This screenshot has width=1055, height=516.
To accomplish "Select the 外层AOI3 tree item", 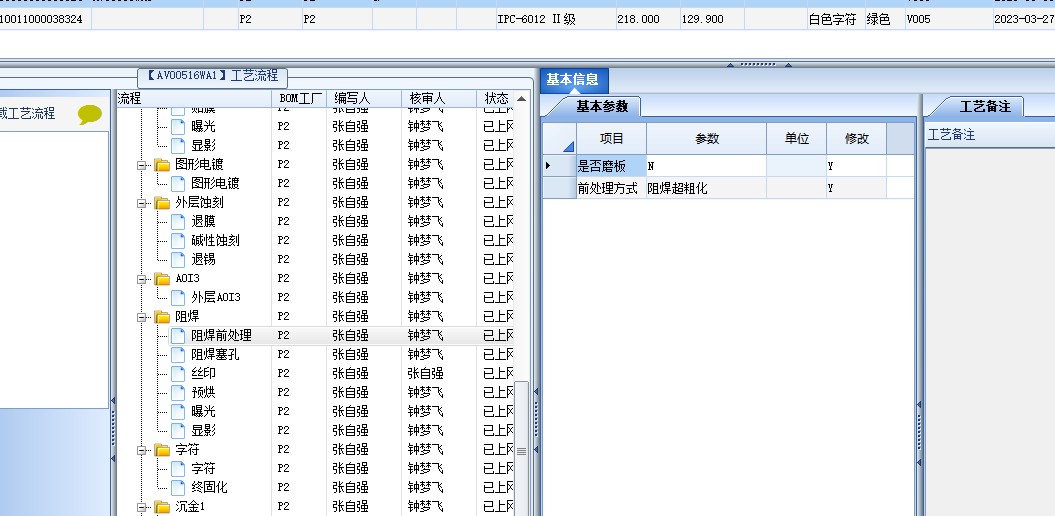I will click(x=216, y=297).
